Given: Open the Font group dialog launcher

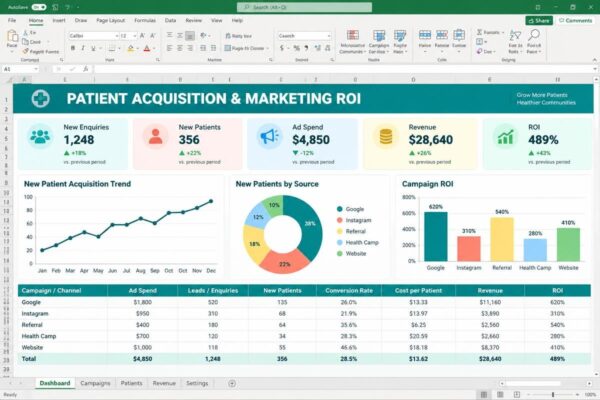Looking at the screenshot, I should coord(158,60).
